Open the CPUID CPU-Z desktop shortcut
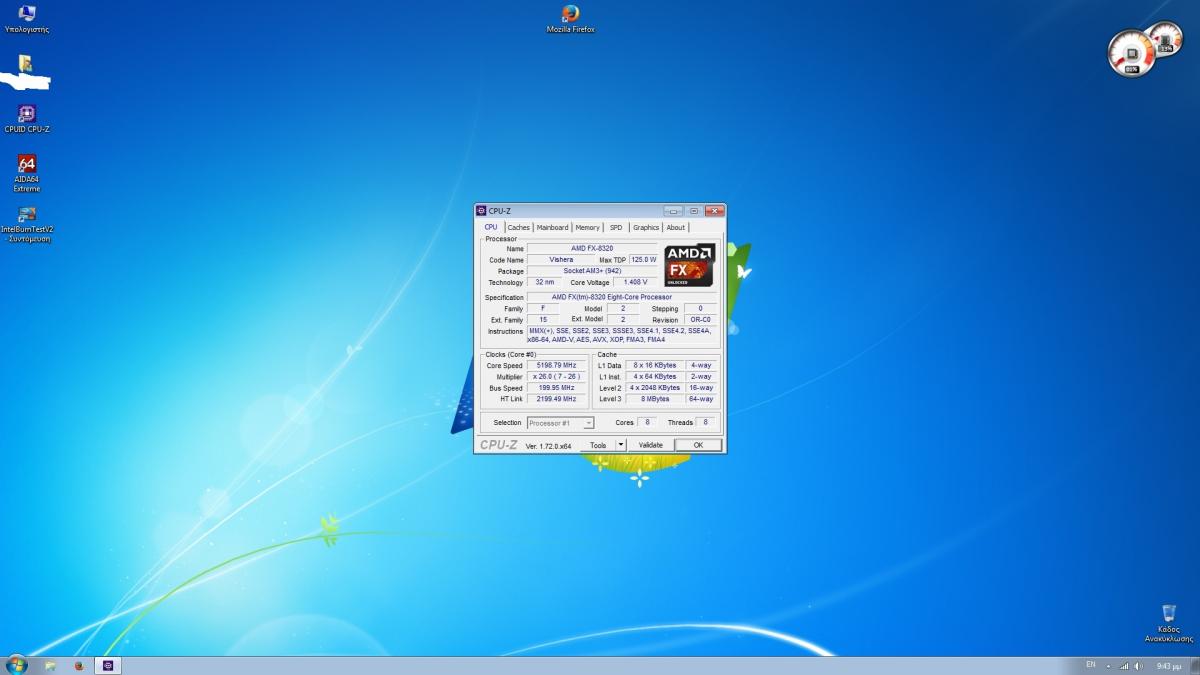The width and height of the screenshot is (1200, 675). point(27,118)
